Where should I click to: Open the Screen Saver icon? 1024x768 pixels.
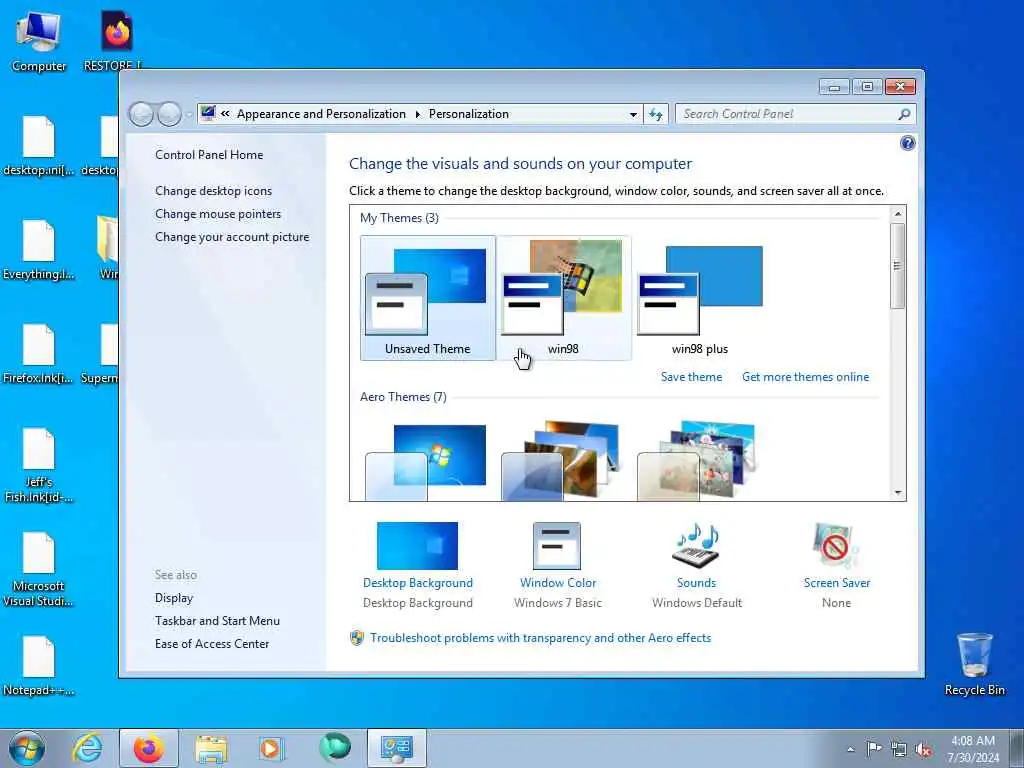[836, 546]
